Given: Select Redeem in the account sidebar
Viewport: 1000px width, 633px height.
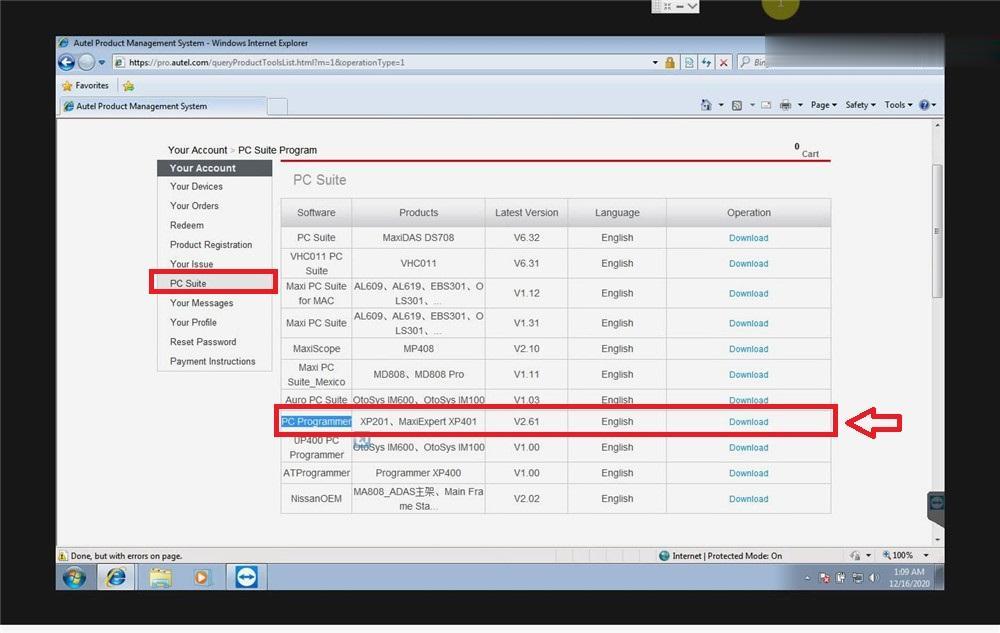Looking at the screenshot, I should pos(187,225).
